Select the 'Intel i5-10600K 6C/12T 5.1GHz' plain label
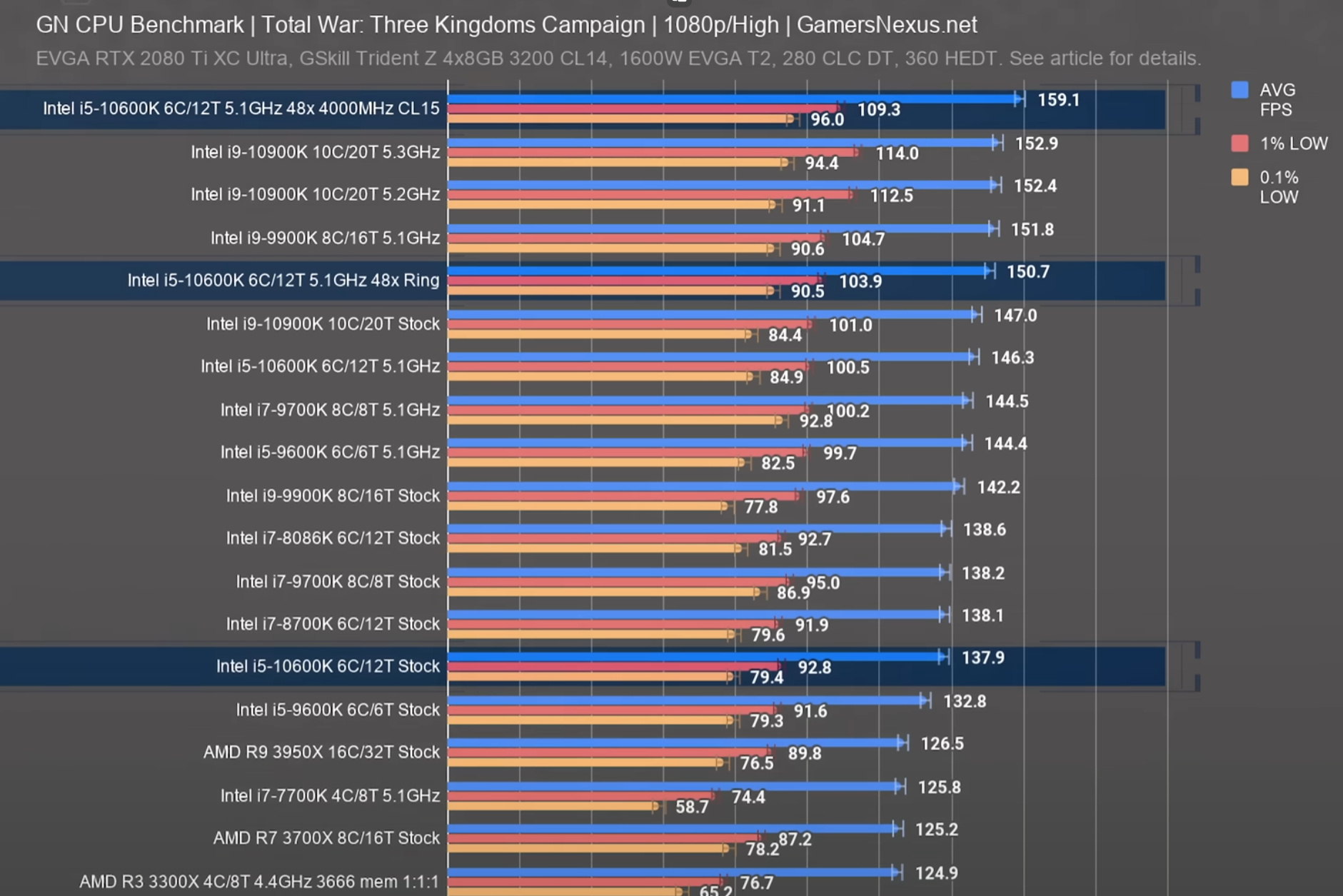The width and height of the screenshot is (1343, 896). click(x=320, y=366)
